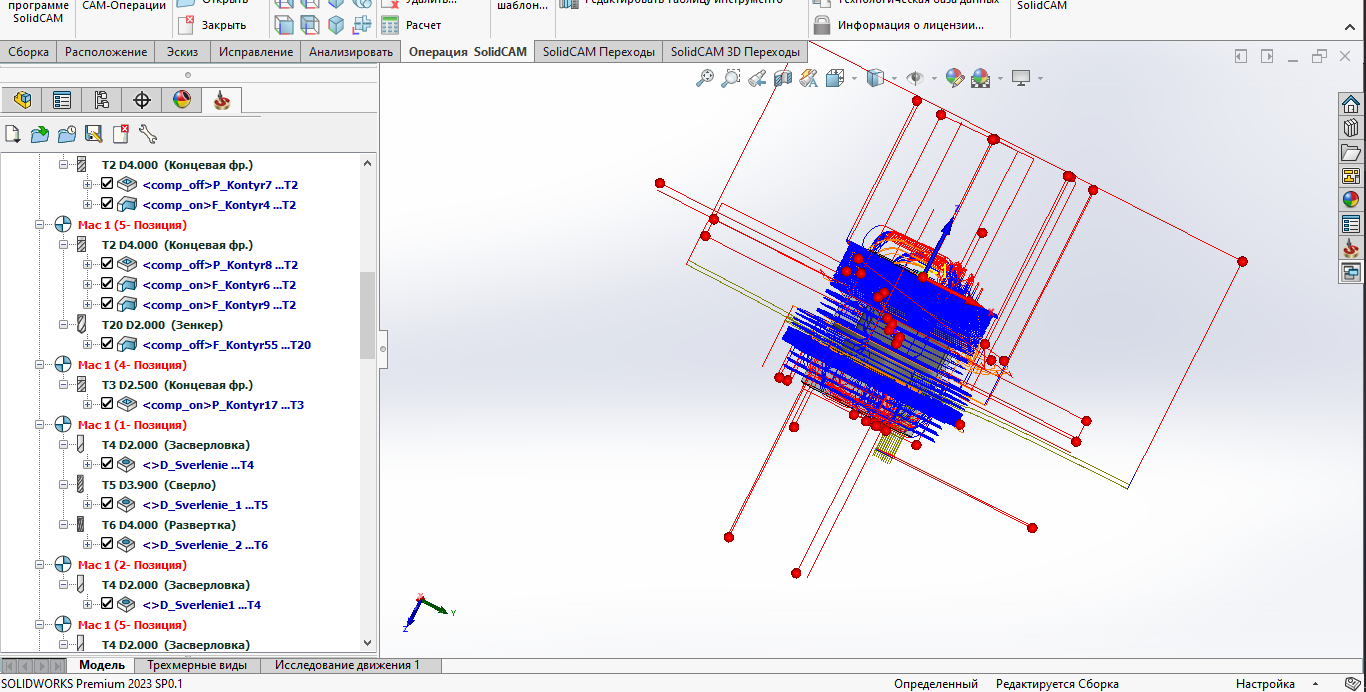
Task: Collapse the Mac 1 (4- Позиция) tree node
Action: (40, 365)
